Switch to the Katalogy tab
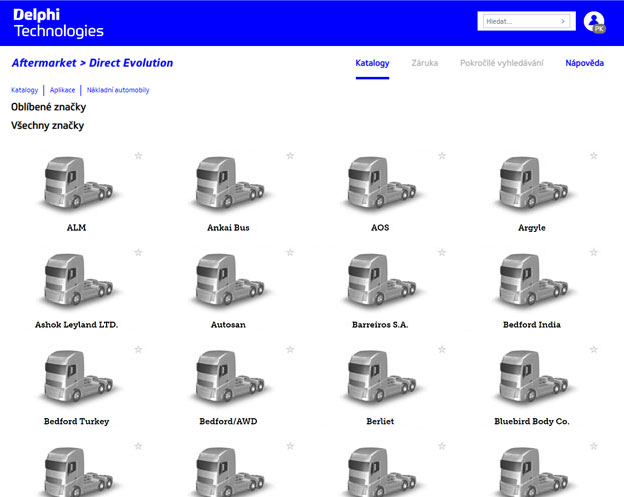 [x=372, y=63]
